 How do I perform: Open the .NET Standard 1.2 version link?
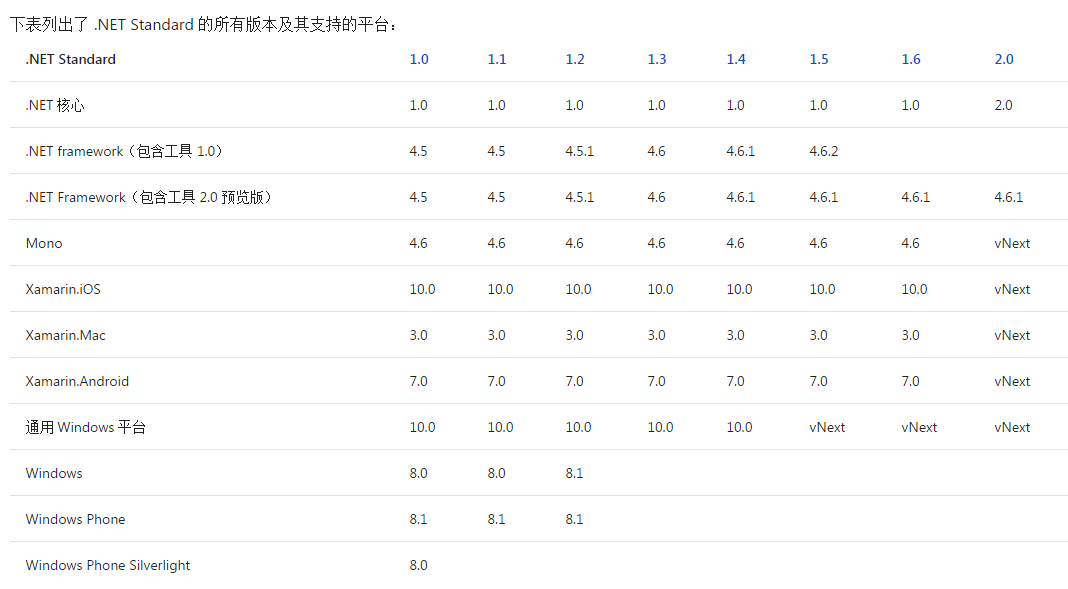click(x=575, y=59)
